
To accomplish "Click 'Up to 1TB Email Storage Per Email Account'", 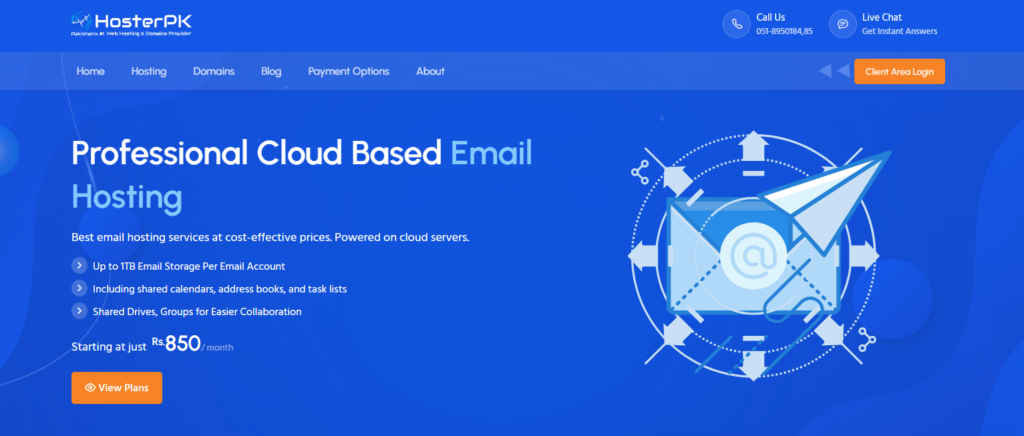I will pyautogui.click(x=189, y=266).
